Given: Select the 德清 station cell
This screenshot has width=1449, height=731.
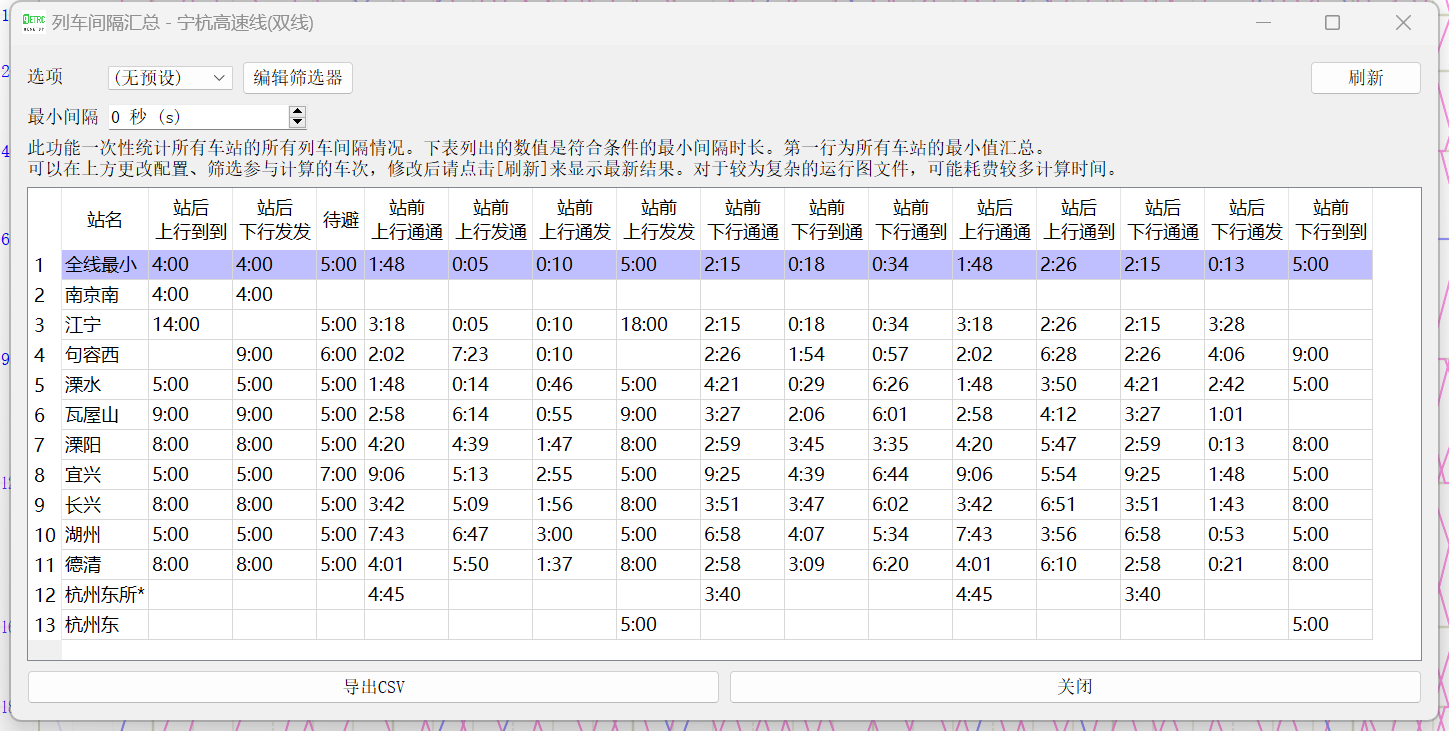Looking at the screenshot, I should pyautogui.click(x=105, y=565).
